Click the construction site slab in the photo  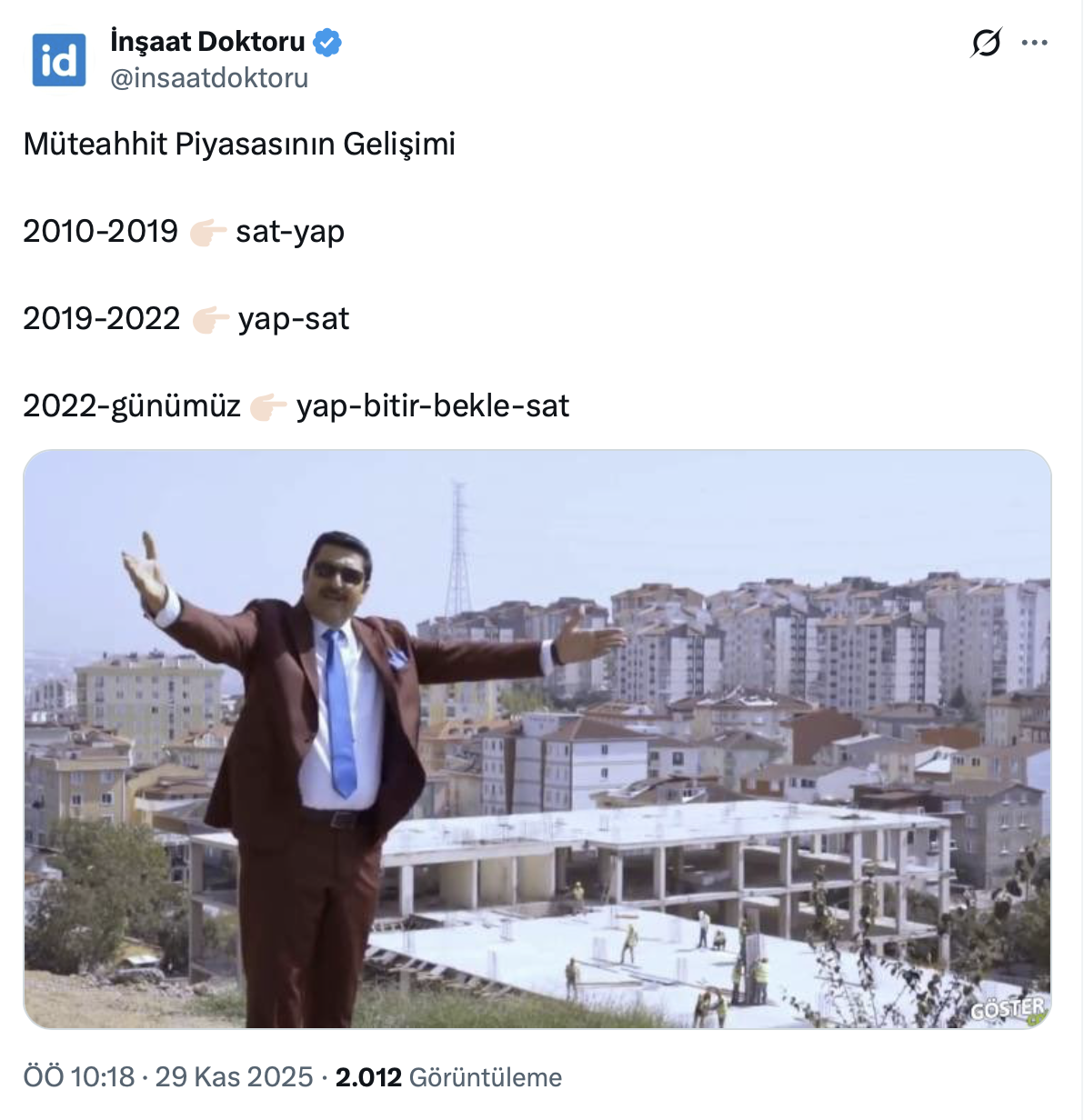coord(637,945)
